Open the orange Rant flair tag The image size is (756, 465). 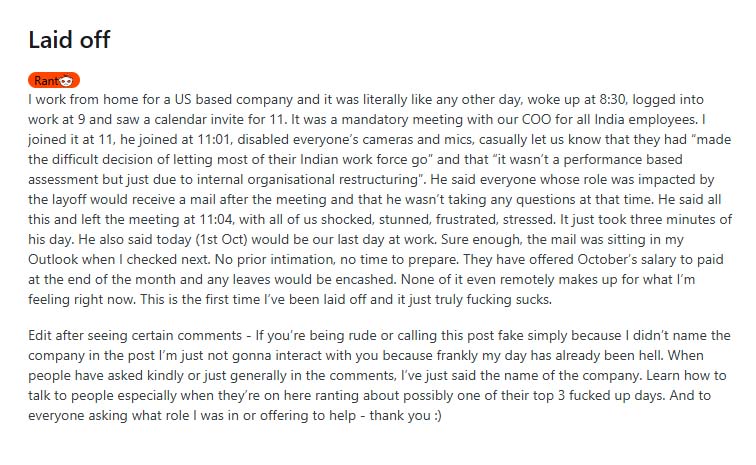[x=45, y=80]
